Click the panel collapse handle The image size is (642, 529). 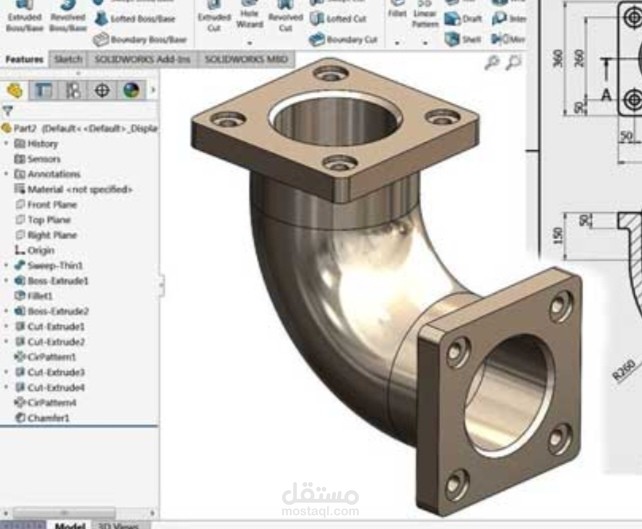pyautogui.click(x=162, y=284)
